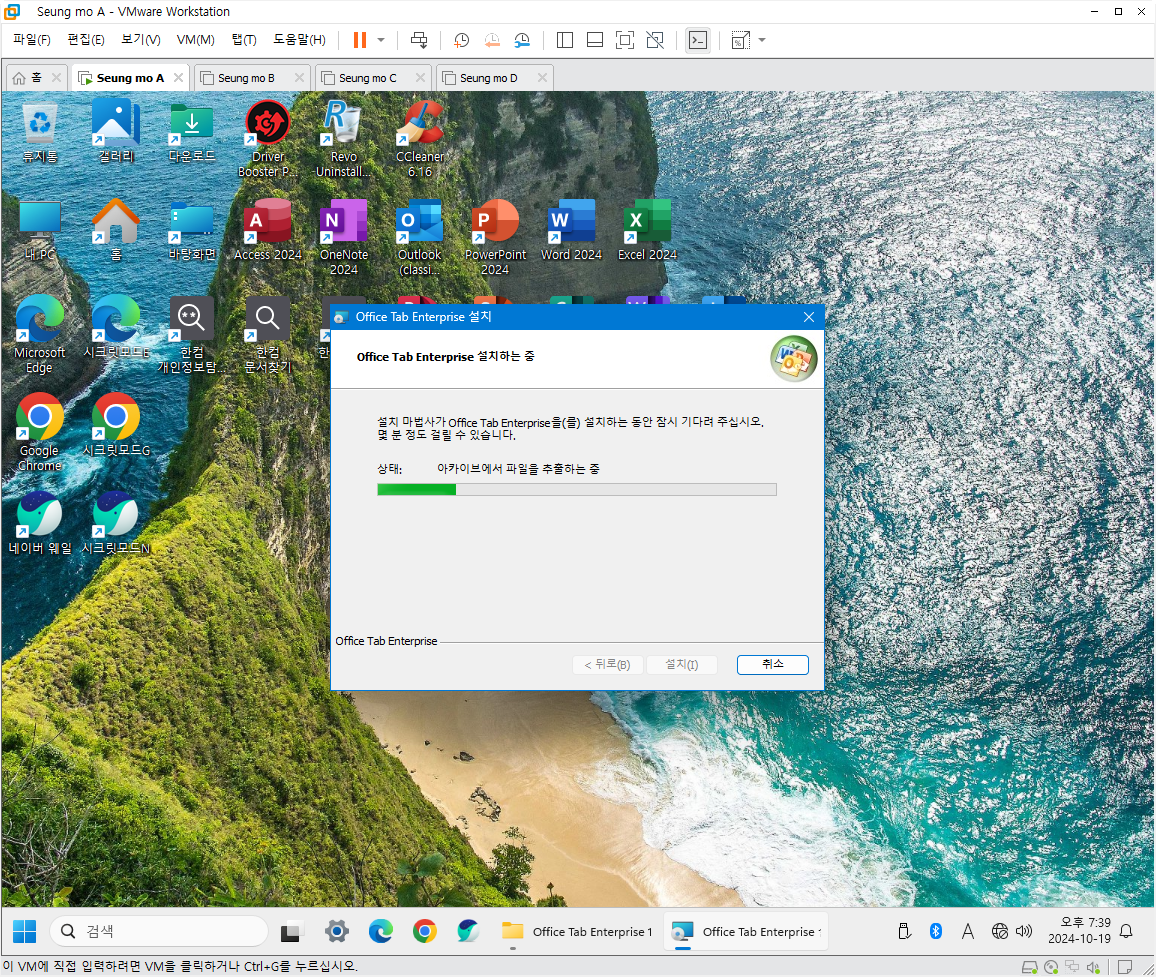Switch to Unity mode icon

click(655, 40)
